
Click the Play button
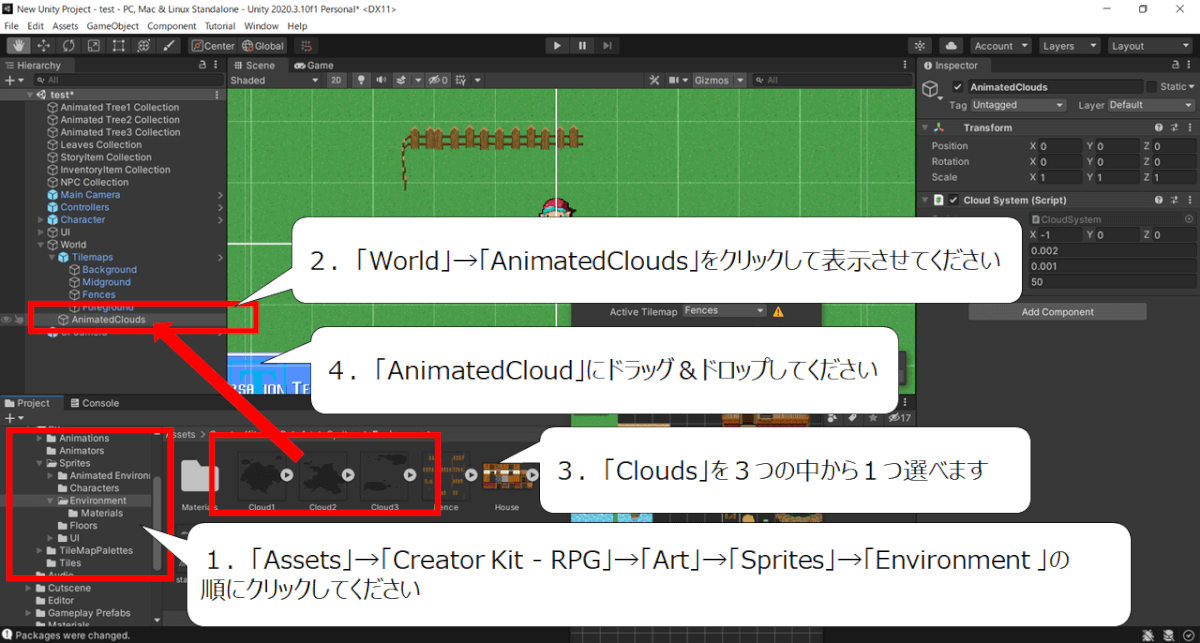pyautogui.click(x=556, y=45)
